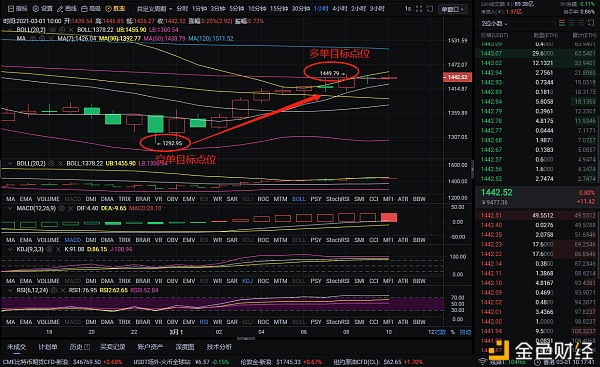Click the pop-out window icon beside fullscreen

430,8
